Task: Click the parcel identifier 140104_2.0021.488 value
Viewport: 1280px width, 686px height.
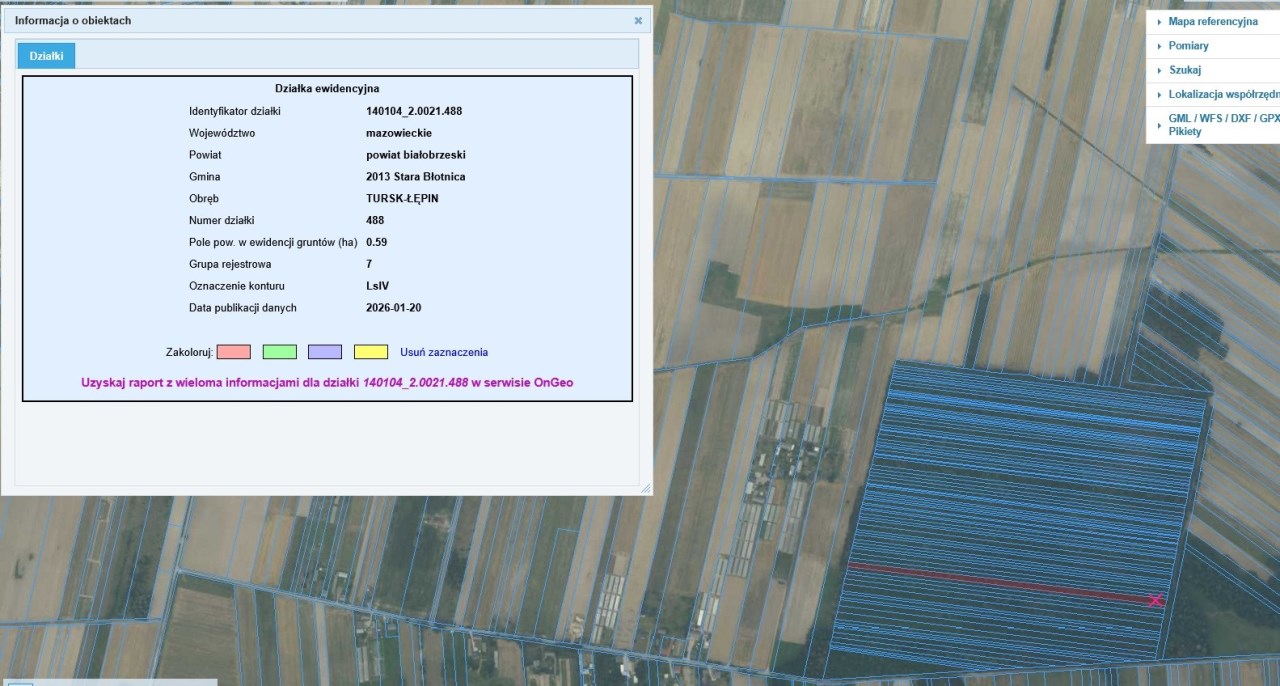Action: [414, 111]
